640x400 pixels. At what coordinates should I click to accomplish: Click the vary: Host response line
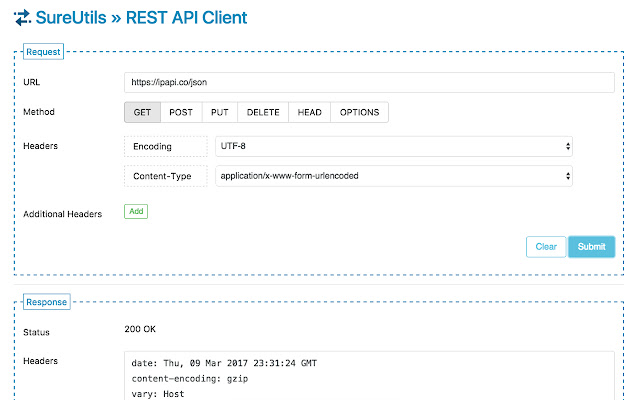click(x=158, y=394)
